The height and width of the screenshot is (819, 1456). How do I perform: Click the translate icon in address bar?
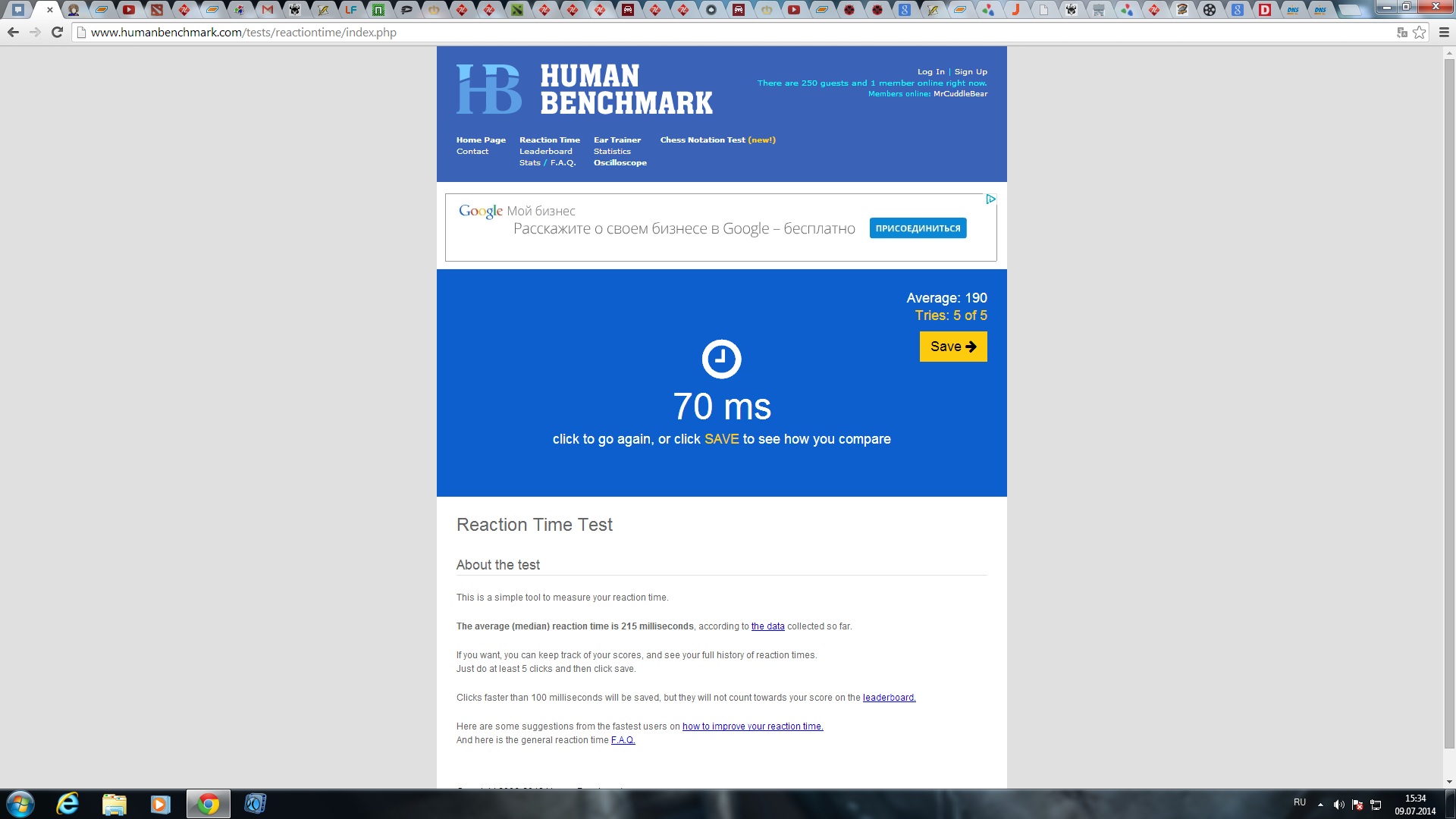[1401, 33]
